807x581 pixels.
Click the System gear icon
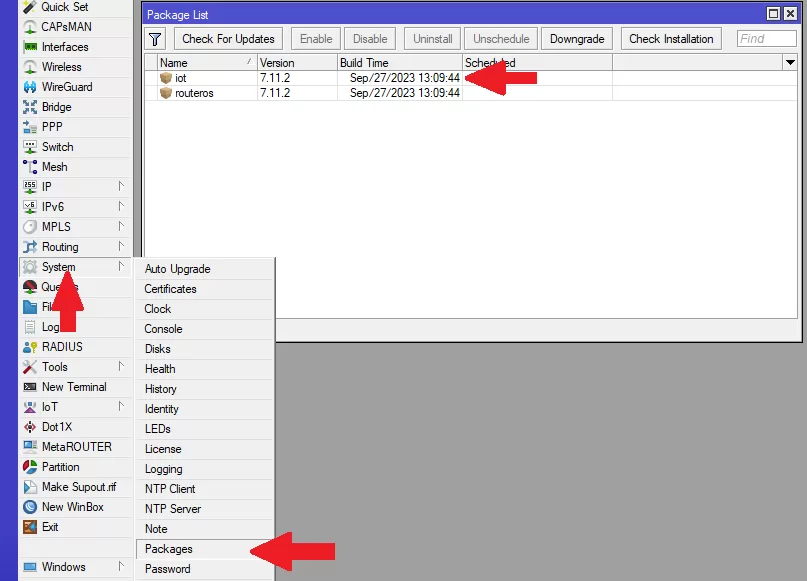coord(30,267)
